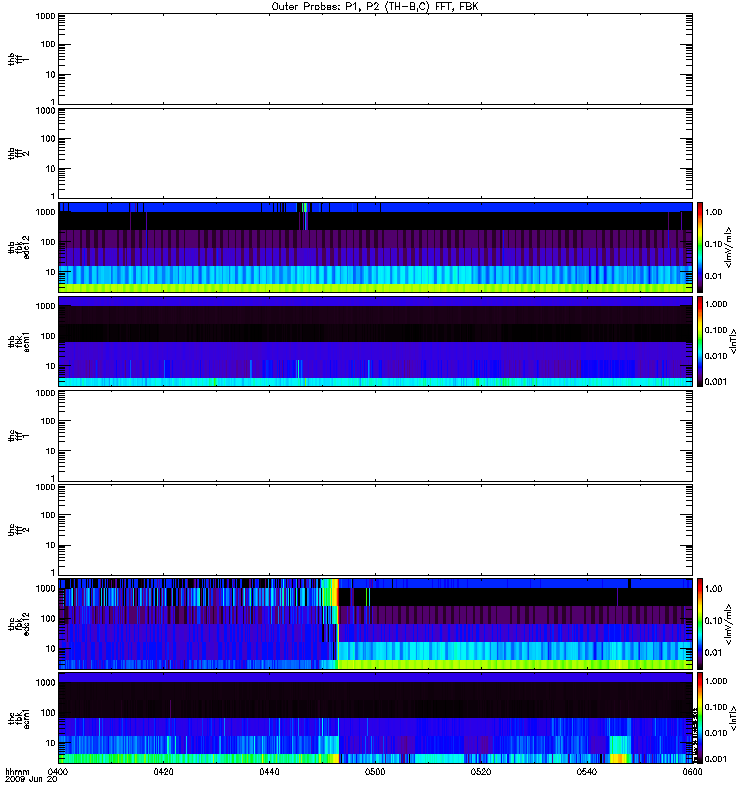Select the empty thb fff 2 plot panel
This screenshot has height=800, width=750.
pos(375,153)
